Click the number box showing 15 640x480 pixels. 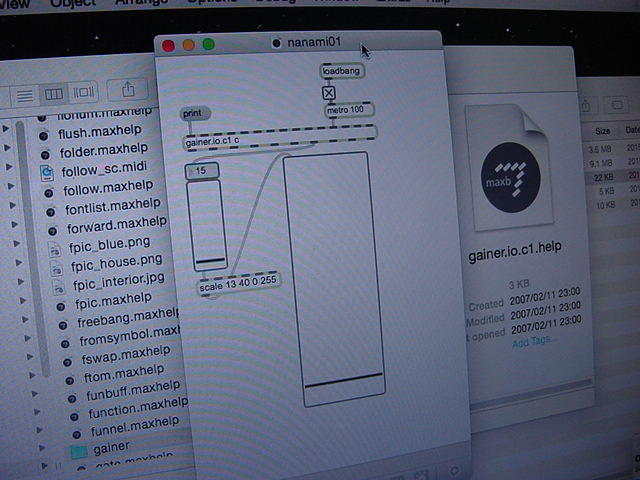click(x=202, y=171)
